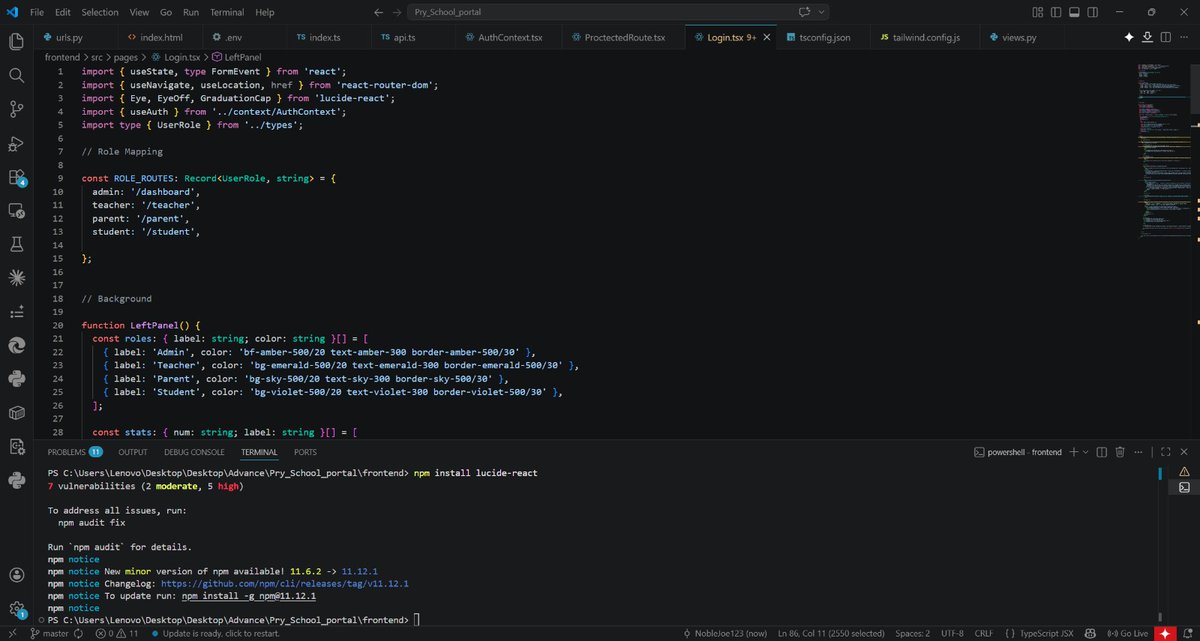Image resolution: width=1200 pixels, height=641 pixels.
Task: Click the master branch status item
Action: [x=49, y=633]
